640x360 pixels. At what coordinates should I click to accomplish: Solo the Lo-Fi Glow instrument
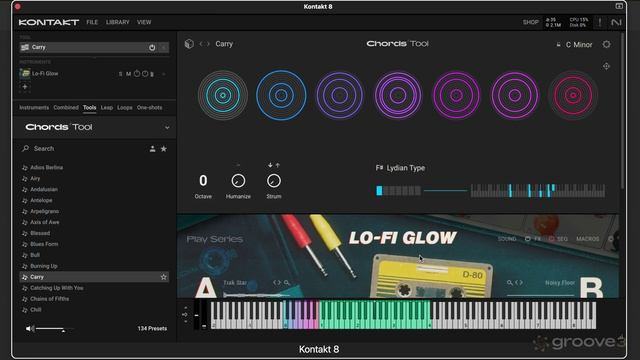pyautogui.click(x=120, y=74)
